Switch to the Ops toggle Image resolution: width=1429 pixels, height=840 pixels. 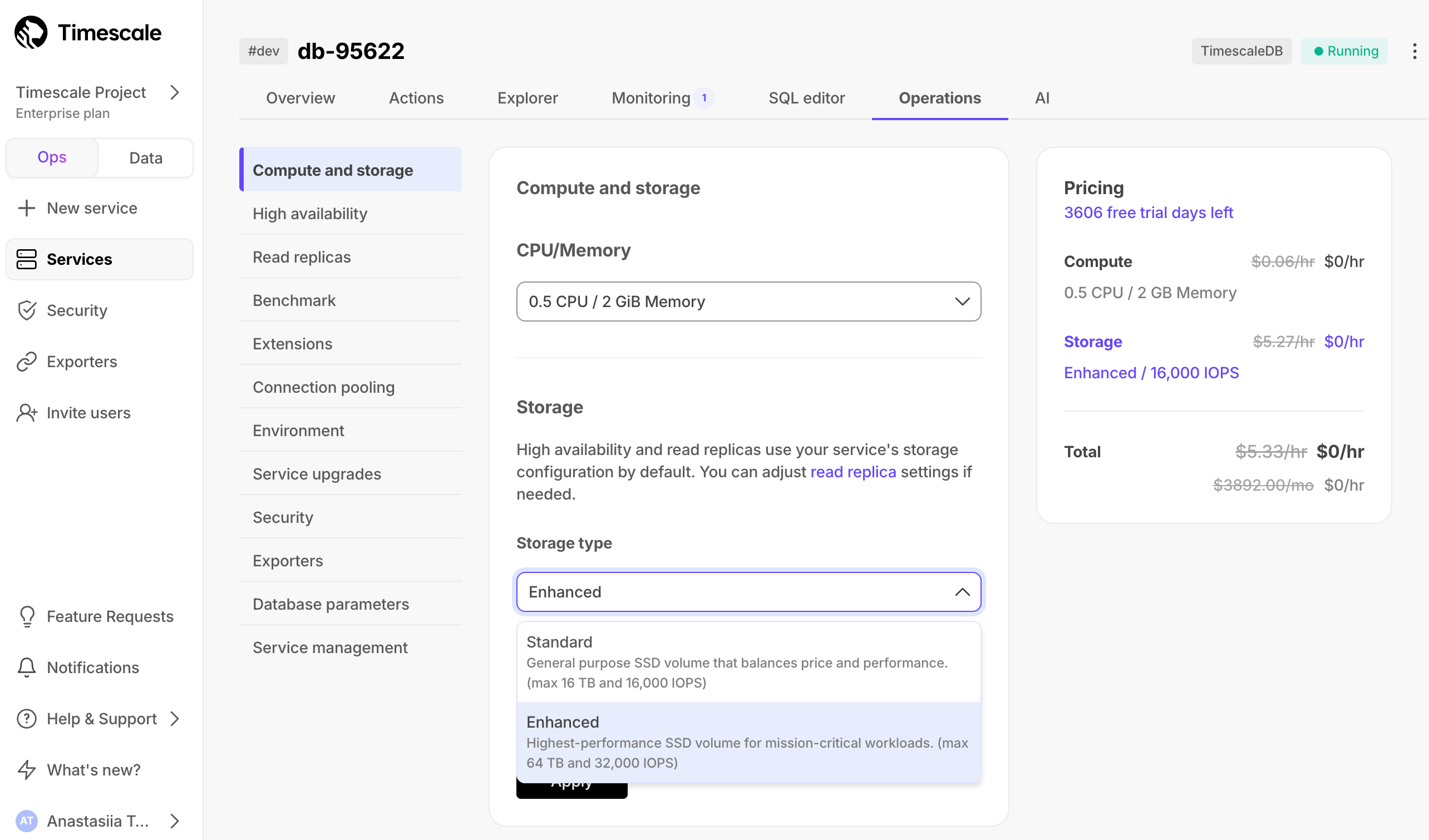pyautogui.click(x=52, y=157)
